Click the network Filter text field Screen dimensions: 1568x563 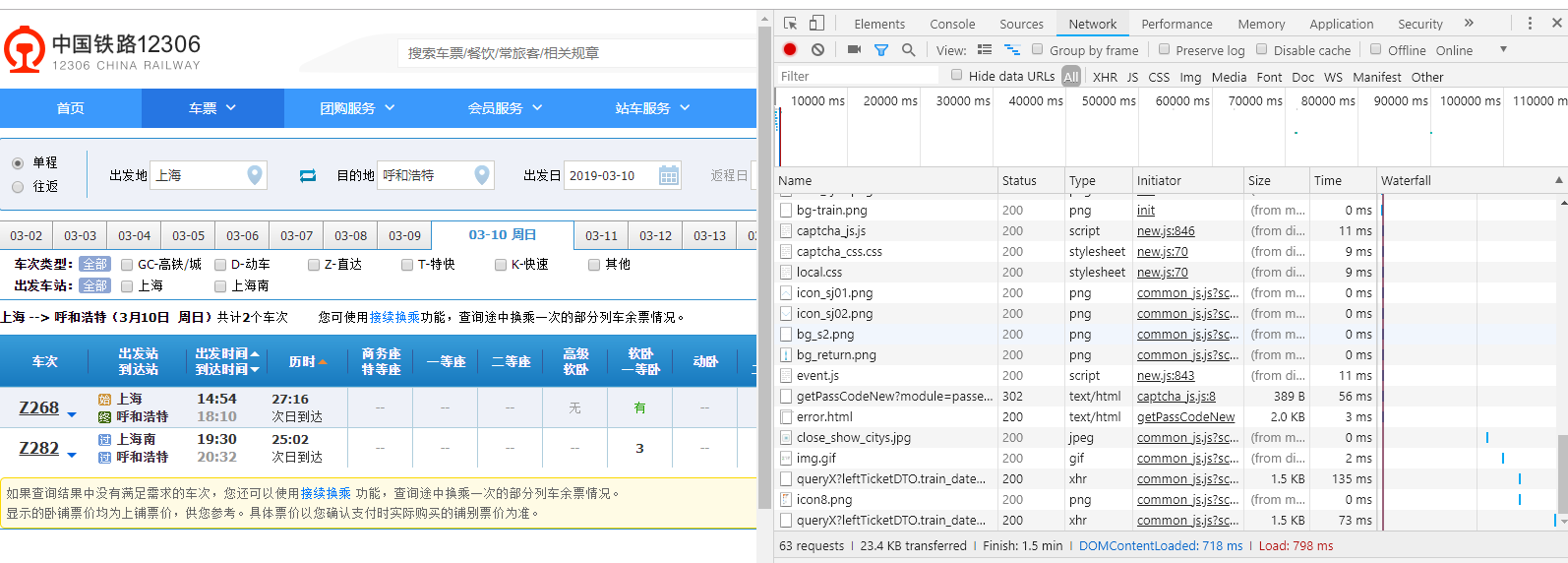coord(859,76)
